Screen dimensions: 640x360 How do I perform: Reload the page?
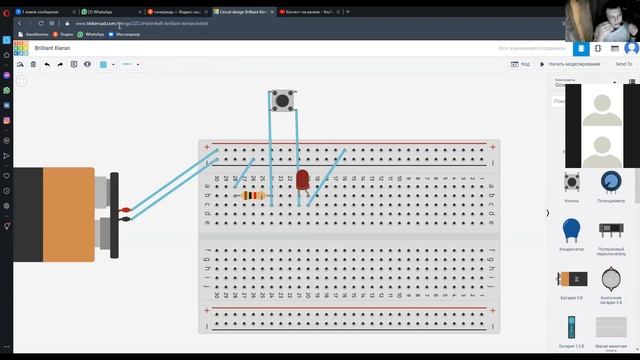point(41,24)
